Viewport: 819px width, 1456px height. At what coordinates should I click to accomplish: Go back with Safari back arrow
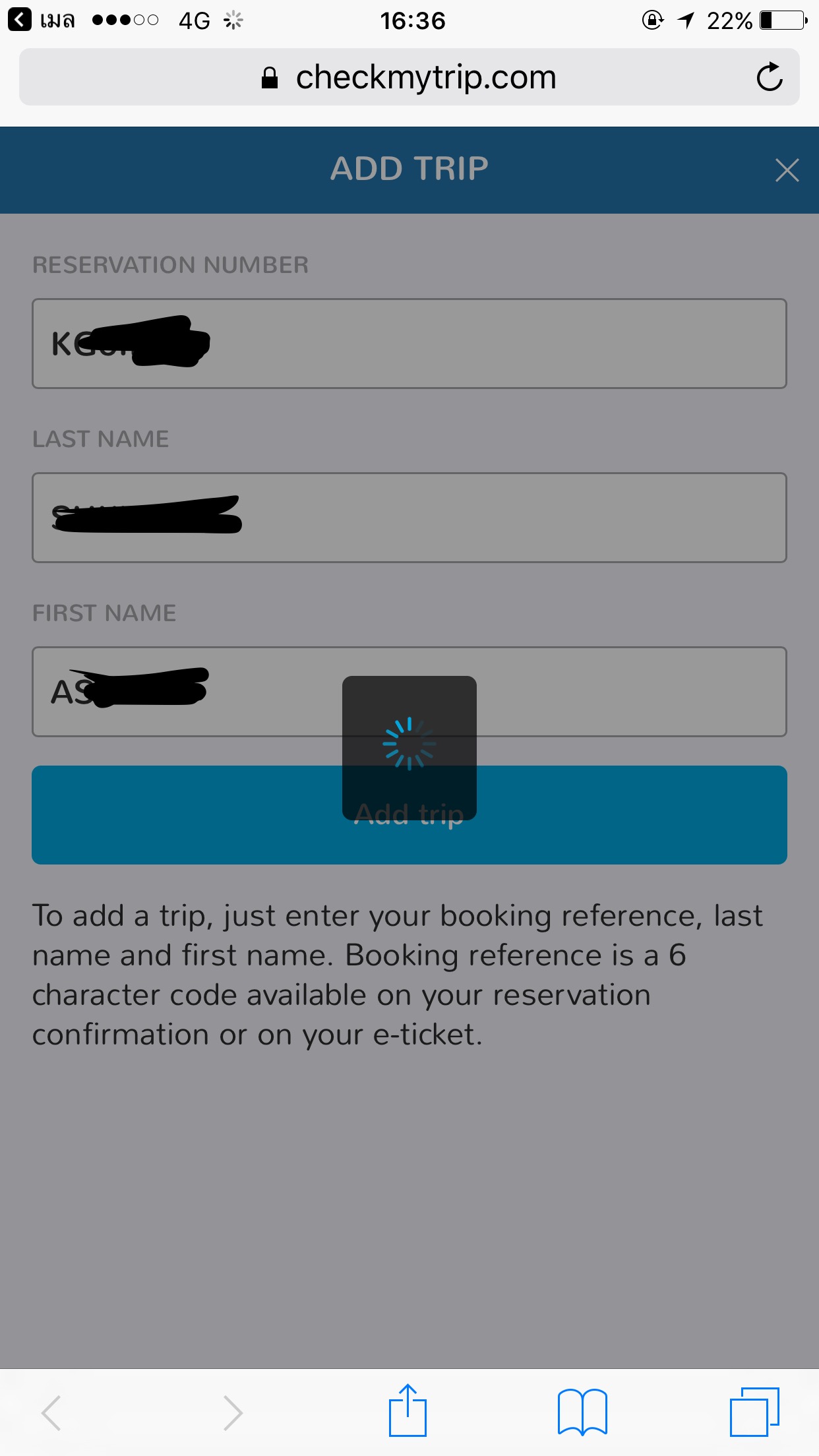tap(51, 1412)
